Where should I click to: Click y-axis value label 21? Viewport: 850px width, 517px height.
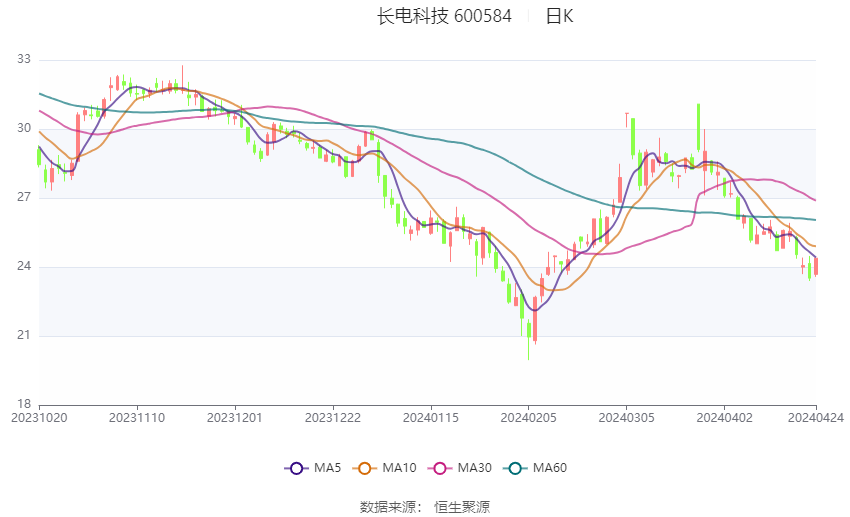point(24,335)
